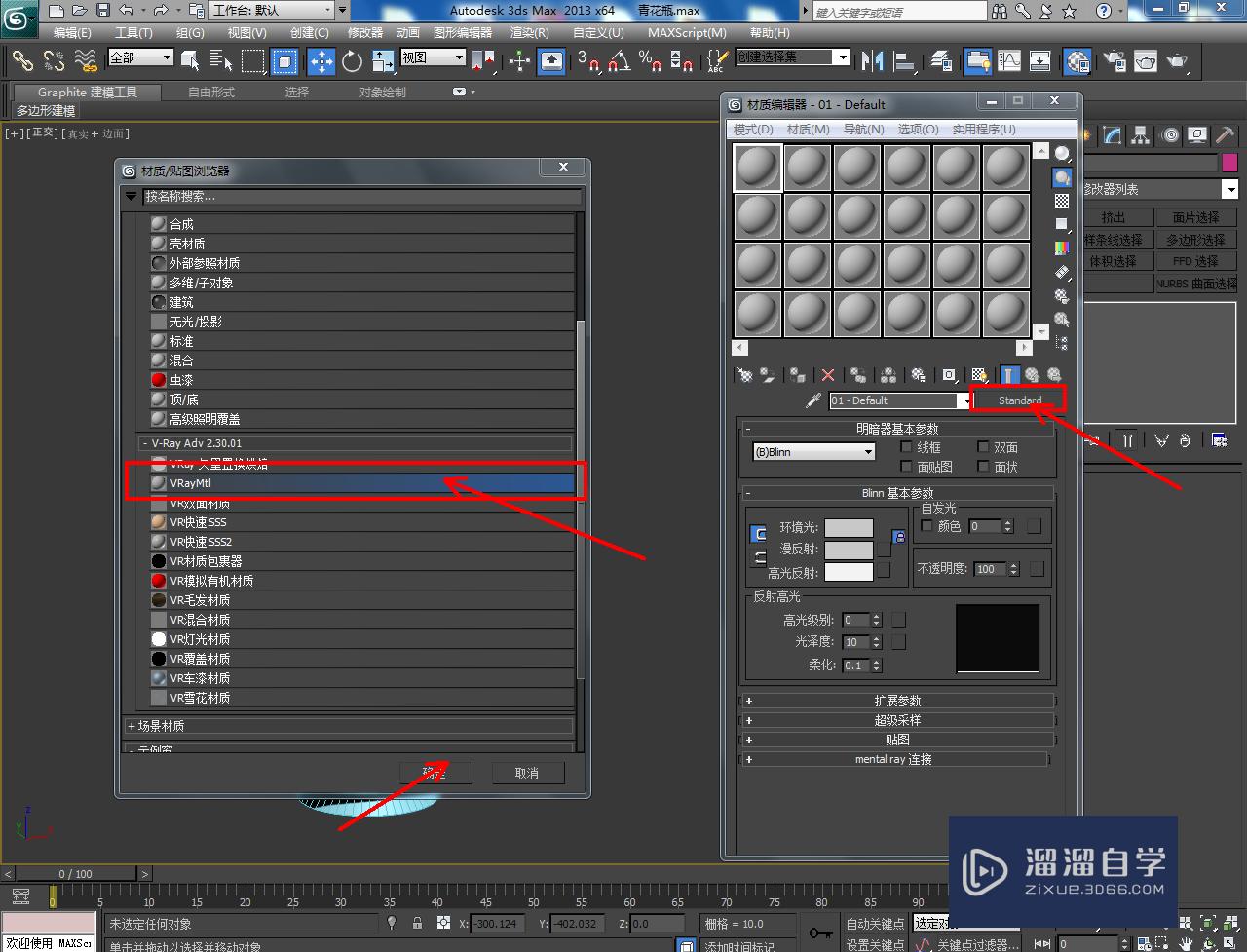Click the Save file icon in title bar

click(103, 11)
